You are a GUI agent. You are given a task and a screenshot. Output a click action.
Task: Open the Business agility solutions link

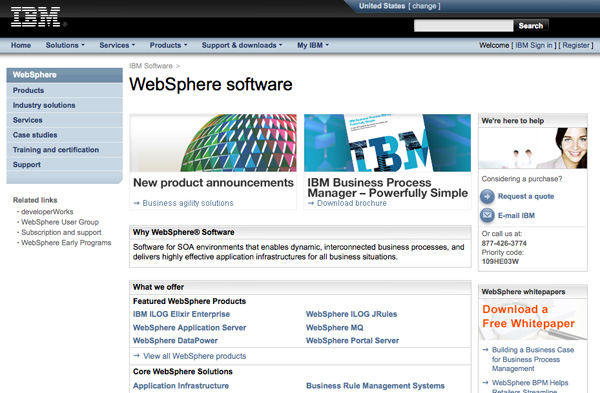(x=188, y=203)
